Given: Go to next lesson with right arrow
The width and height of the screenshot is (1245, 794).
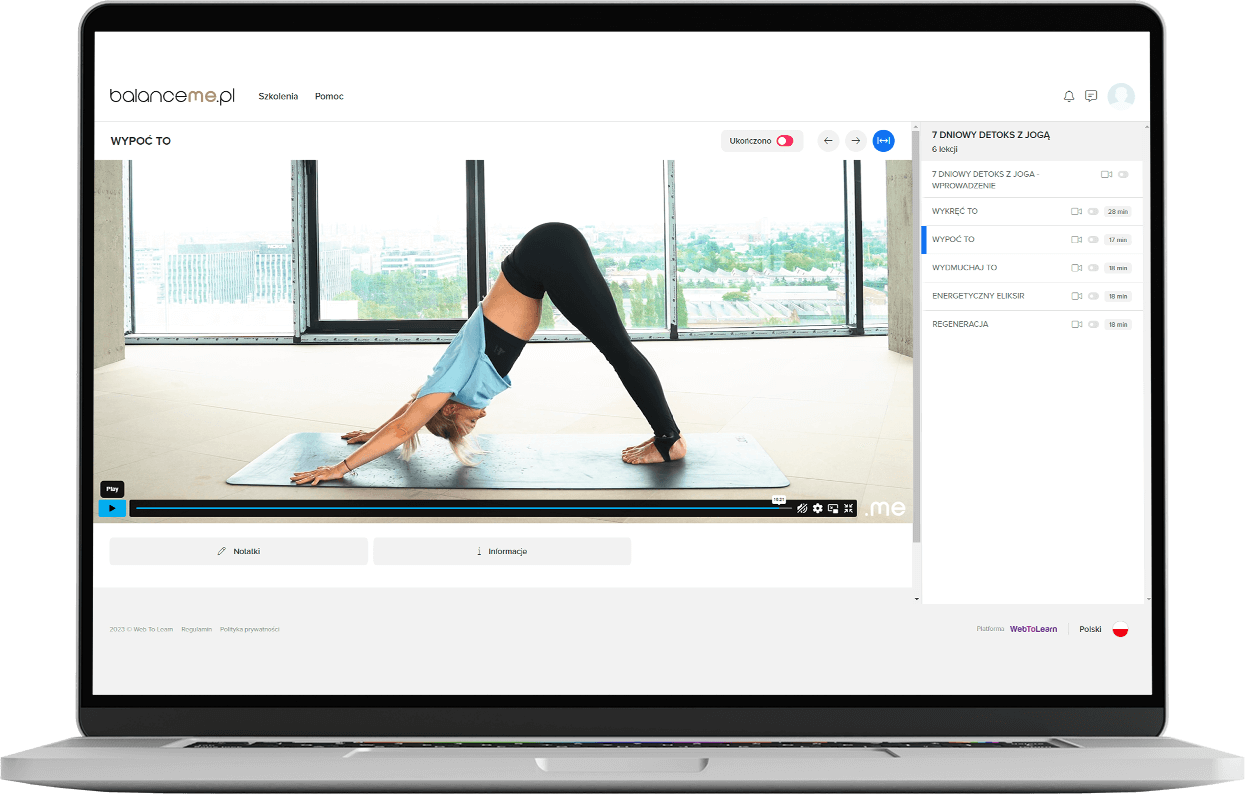Looking at the screenshot, I should point(856,141).
